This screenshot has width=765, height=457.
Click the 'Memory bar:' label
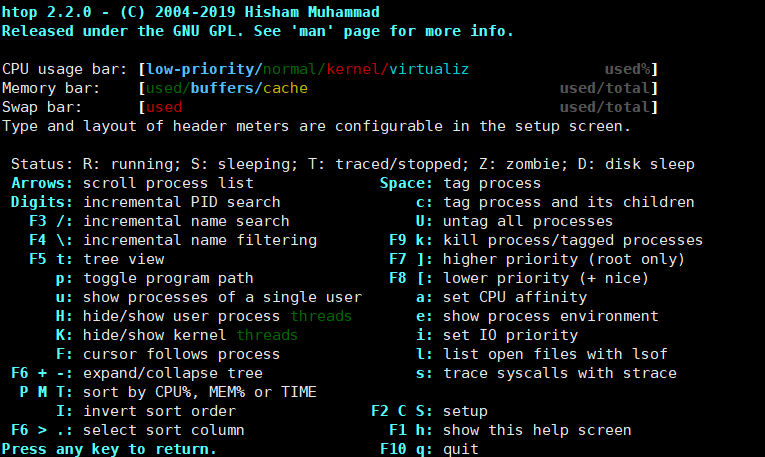[x=51, y=88]
